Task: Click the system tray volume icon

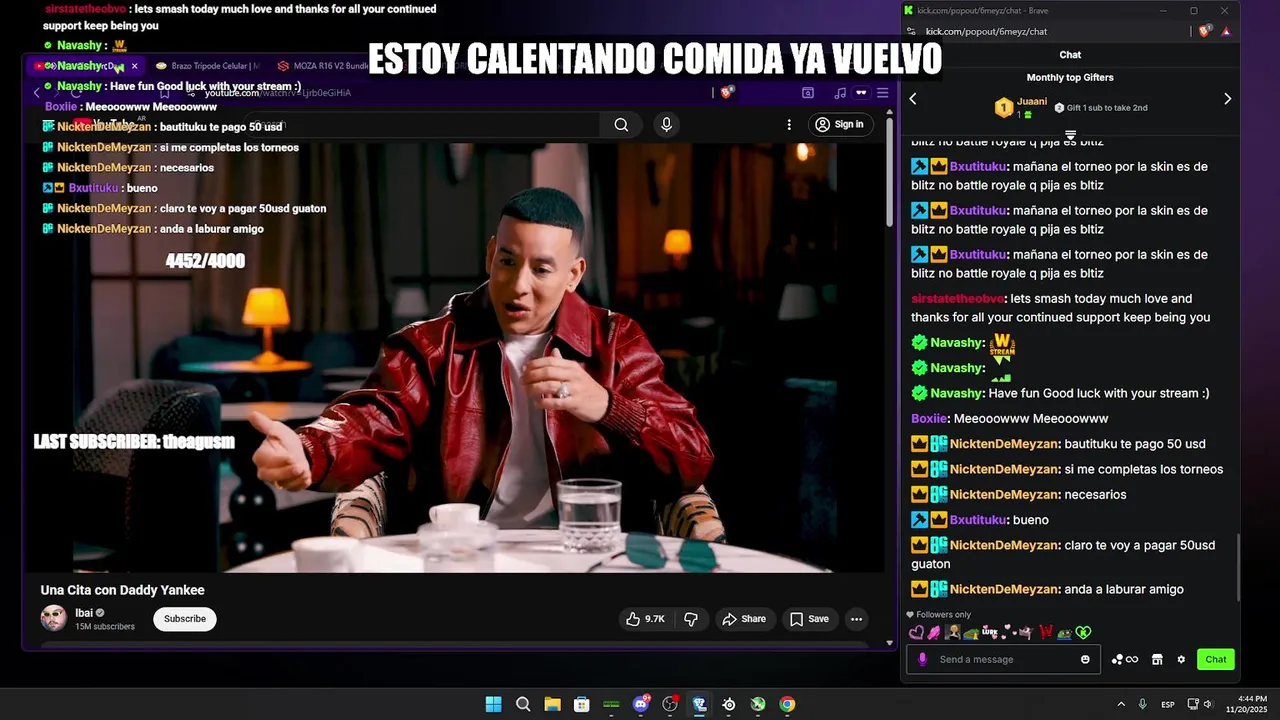Action: click(1210, 704)
